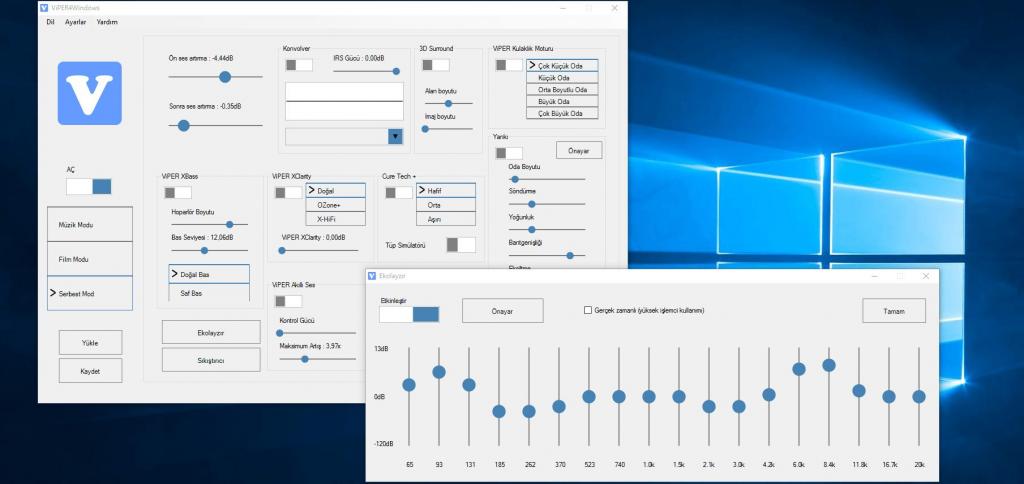This screenshot has height=484, width=1024.
Task: Select Aşırı Cure Tech level
Action: pyautogui.click(x=446, y=219)
